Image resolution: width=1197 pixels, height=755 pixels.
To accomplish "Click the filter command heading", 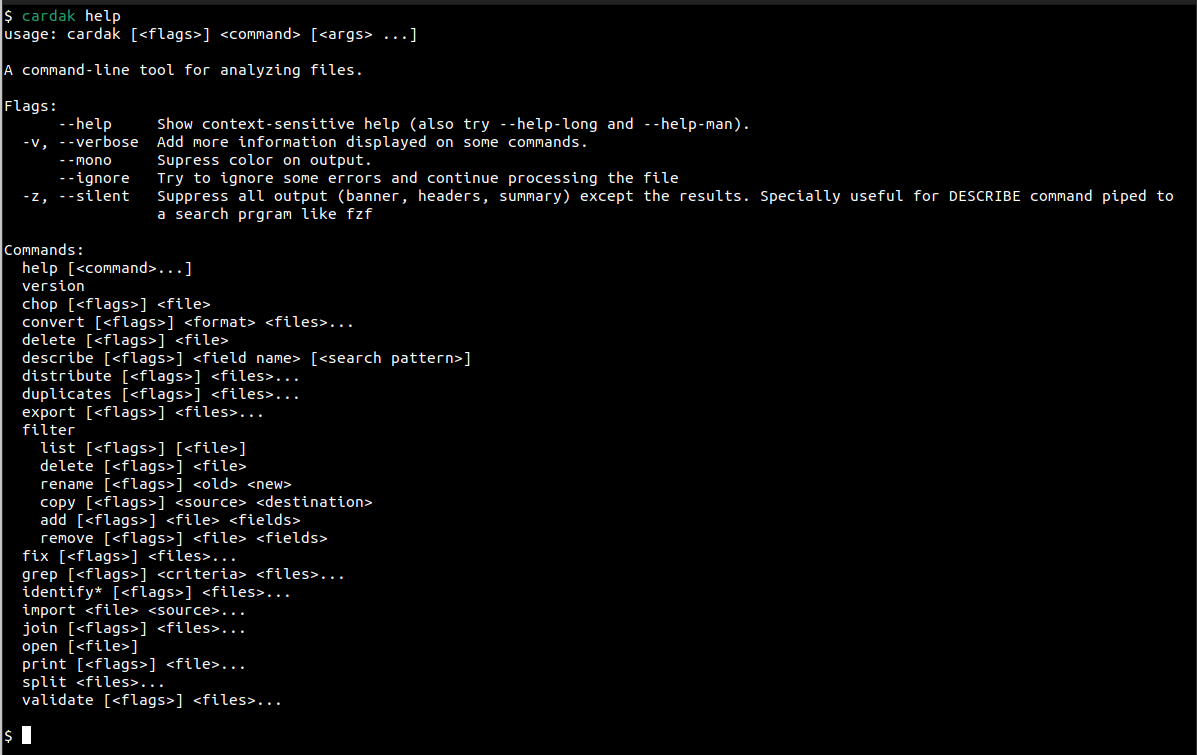I will click(48, 430).
